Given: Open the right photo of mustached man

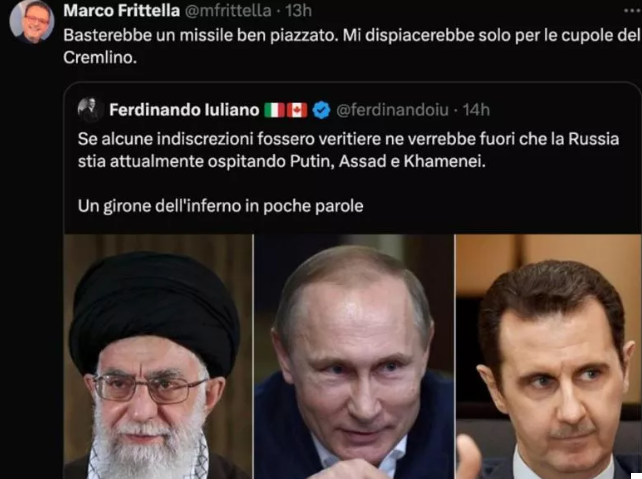Looking at the screenshot, I should point(548,357).
